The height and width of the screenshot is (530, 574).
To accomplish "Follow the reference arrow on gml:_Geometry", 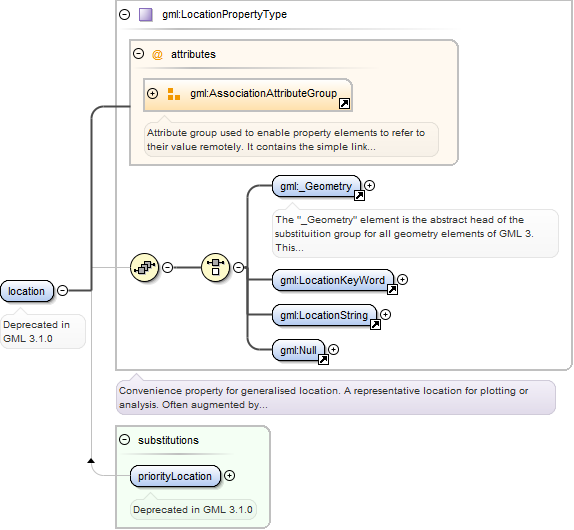I will (359, 195).
